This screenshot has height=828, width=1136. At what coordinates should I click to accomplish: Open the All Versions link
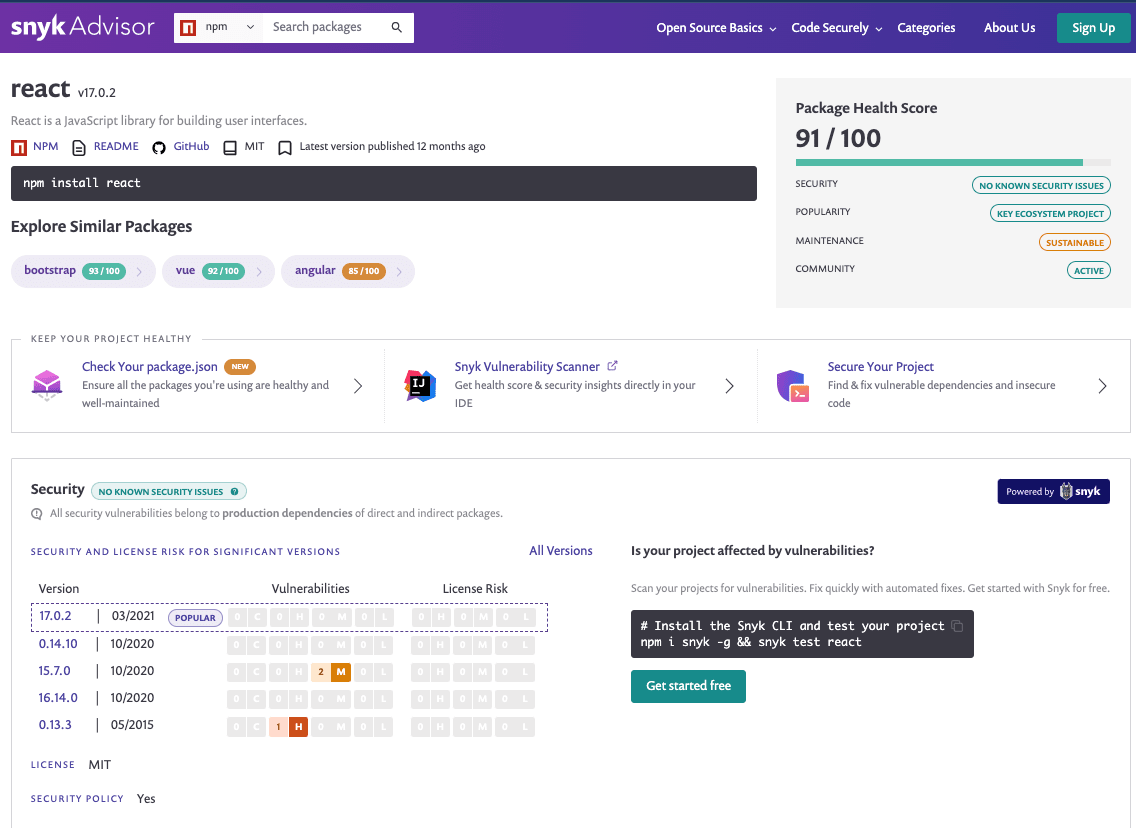pos(561,551)
